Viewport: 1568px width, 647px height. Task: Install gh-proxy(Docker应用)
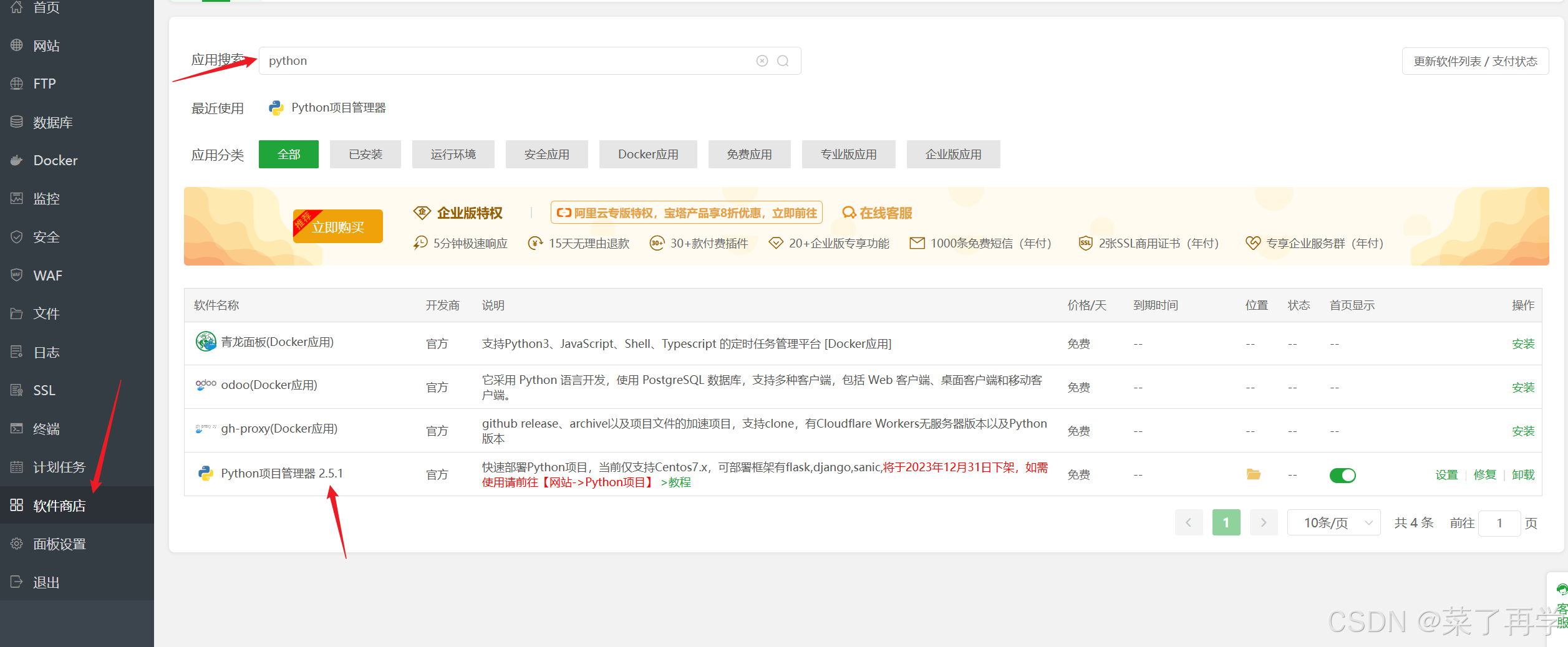(x=1523, y=431)
